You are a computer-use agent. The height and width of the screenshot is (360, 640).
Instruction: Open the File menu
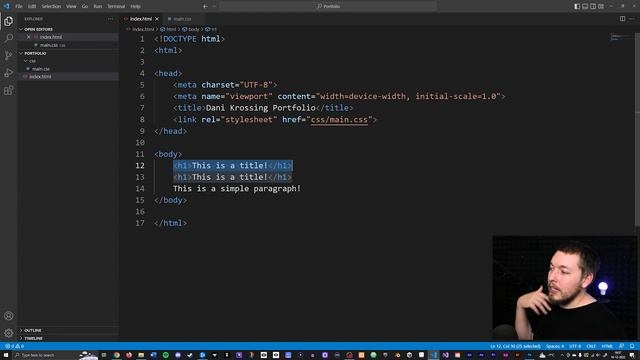pos(19,7)
